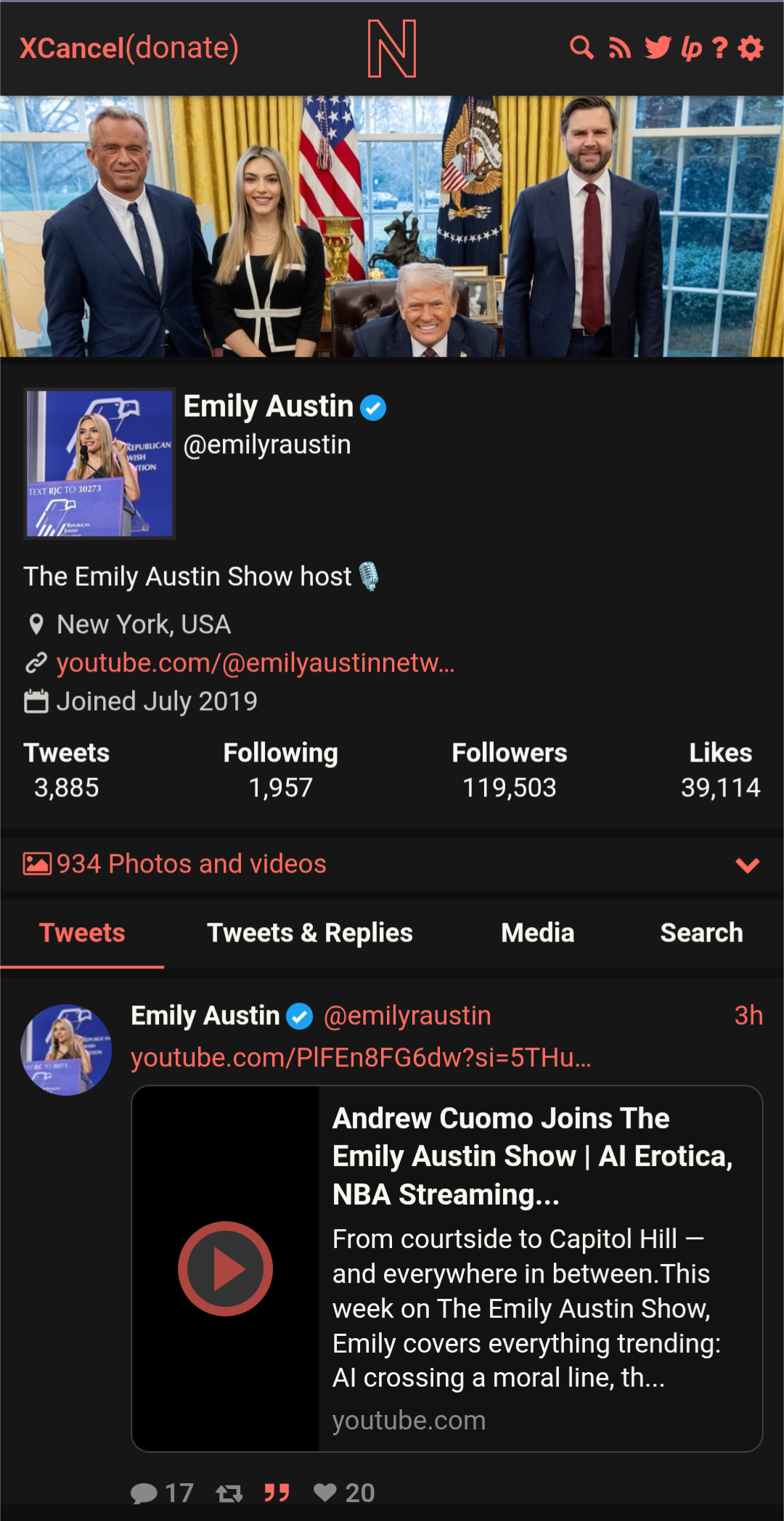View retweets via the retweet arrows icon
Image resolution: width=784 pixels, height=1521 pixels.
(x=229, y=1493)
